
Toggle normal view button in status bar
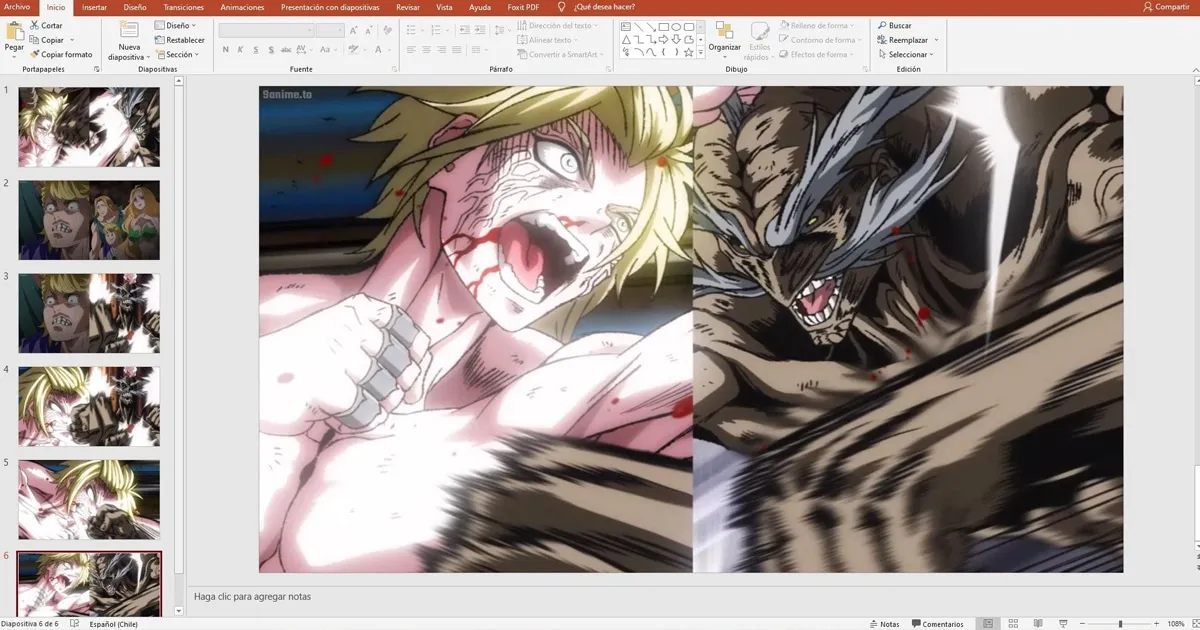tap(988, 624)
